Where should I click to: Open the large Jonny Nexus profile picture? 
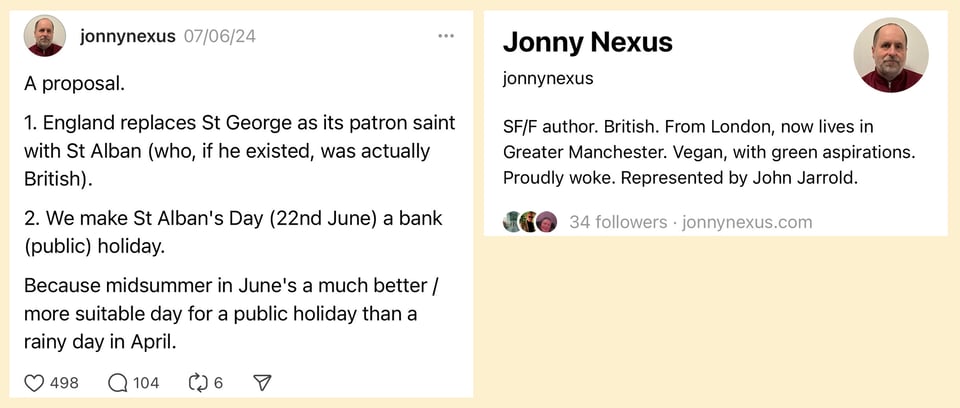click(x=890, y=56)
